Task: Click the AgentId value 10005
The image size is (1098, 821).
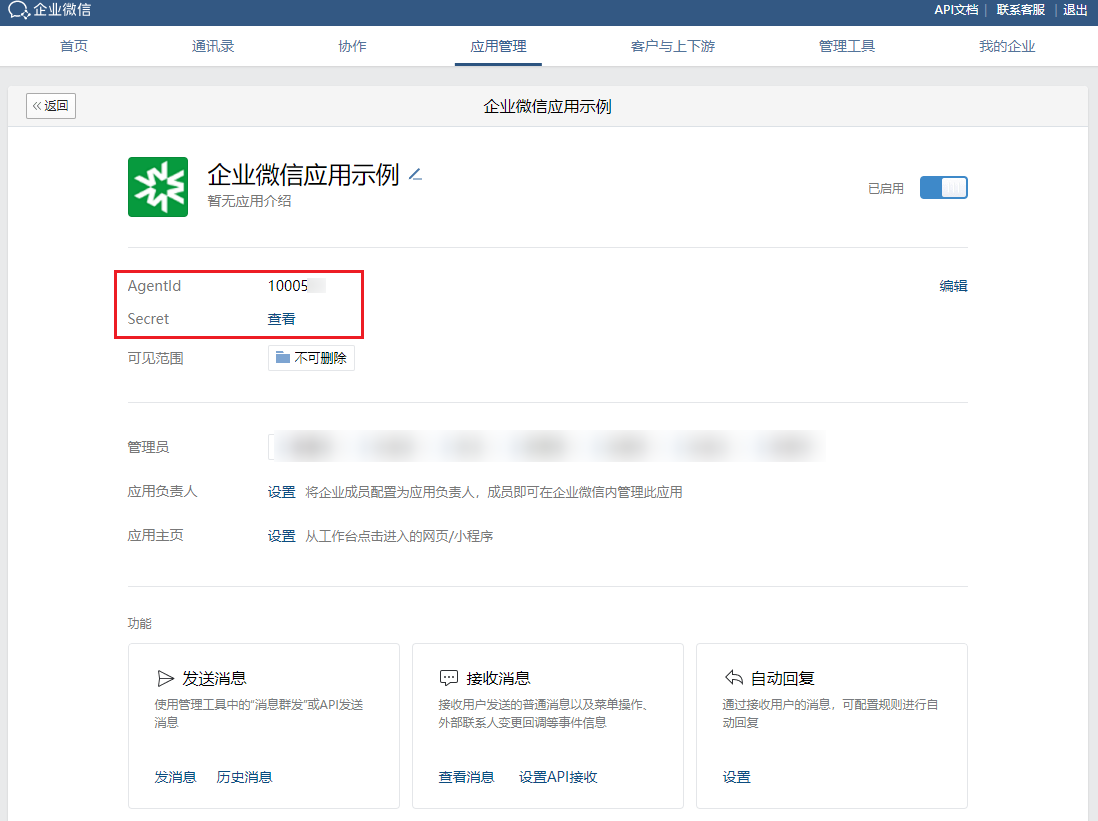Action: [288, 286]
